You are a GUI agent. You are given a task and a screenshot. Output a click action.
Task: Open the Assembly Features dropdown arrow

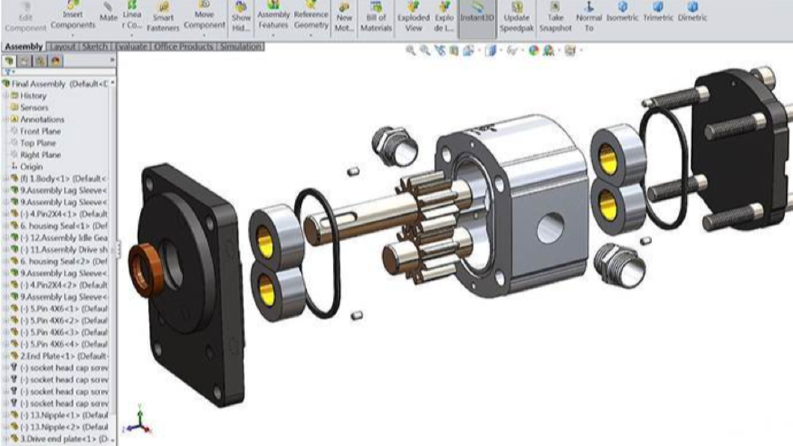click(x=273, y=35)
